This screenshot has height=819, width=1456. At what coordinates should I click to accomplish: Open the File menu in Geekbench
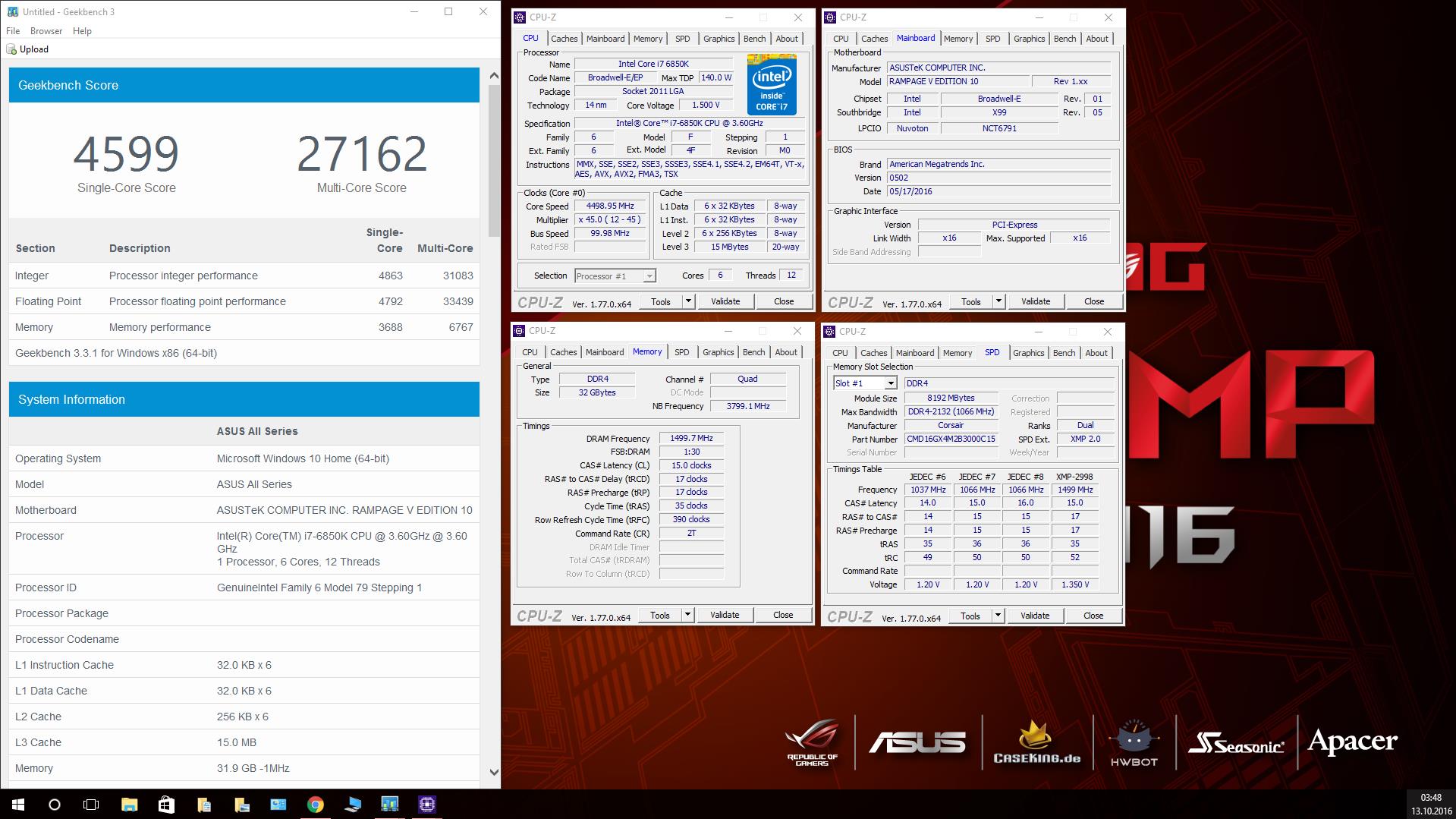13,31
